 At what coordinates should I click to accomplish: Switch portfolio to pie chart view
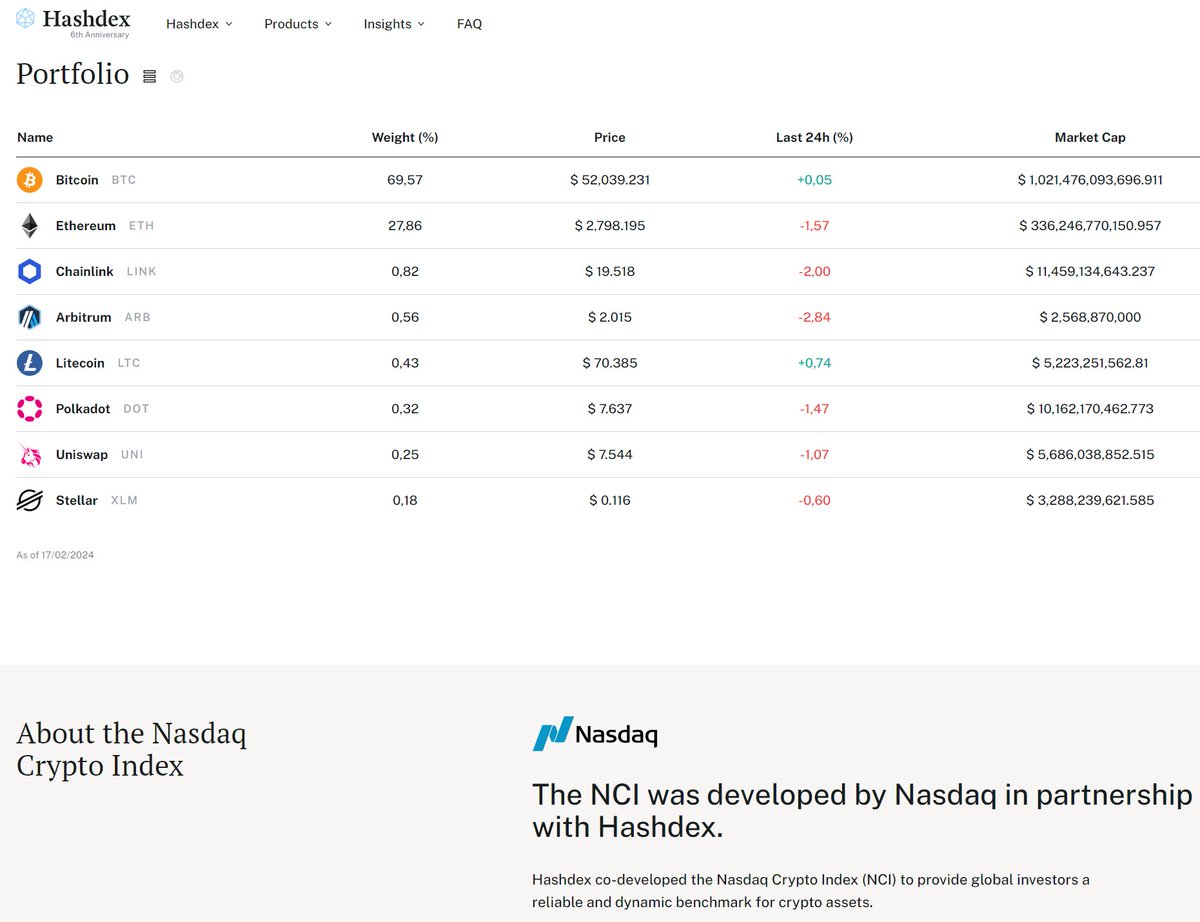[x=177, y=76]
